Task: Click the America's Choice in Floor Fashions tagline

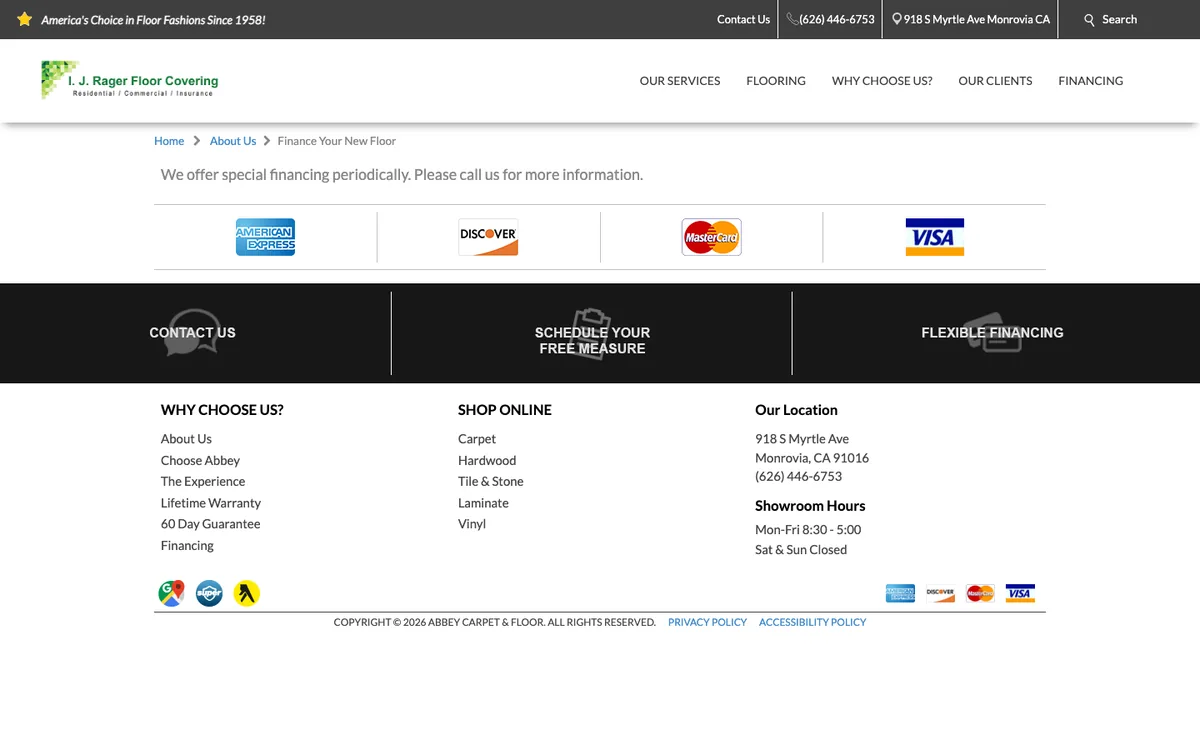Action: (153, 20)
